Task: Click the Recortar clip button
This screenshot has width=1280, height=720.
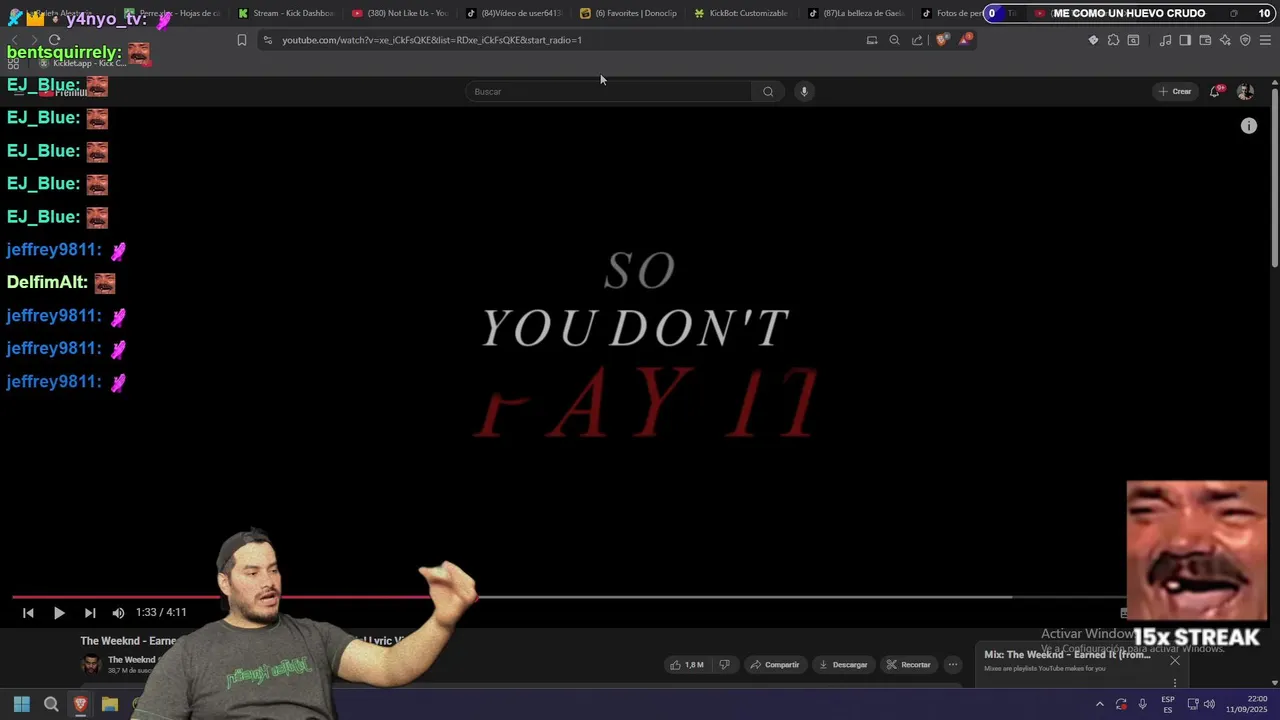Action: [909, 665]
